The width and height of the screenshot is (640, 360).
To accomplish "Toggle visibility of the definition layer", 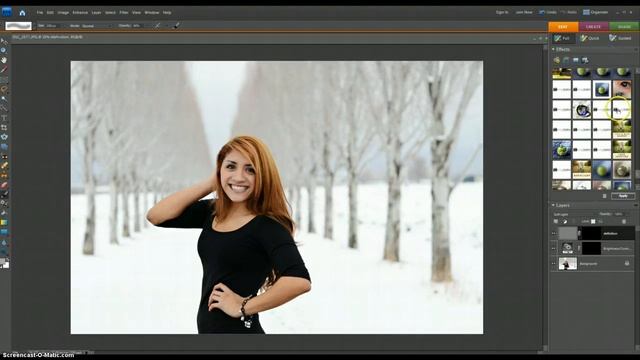I will point(554,233).
